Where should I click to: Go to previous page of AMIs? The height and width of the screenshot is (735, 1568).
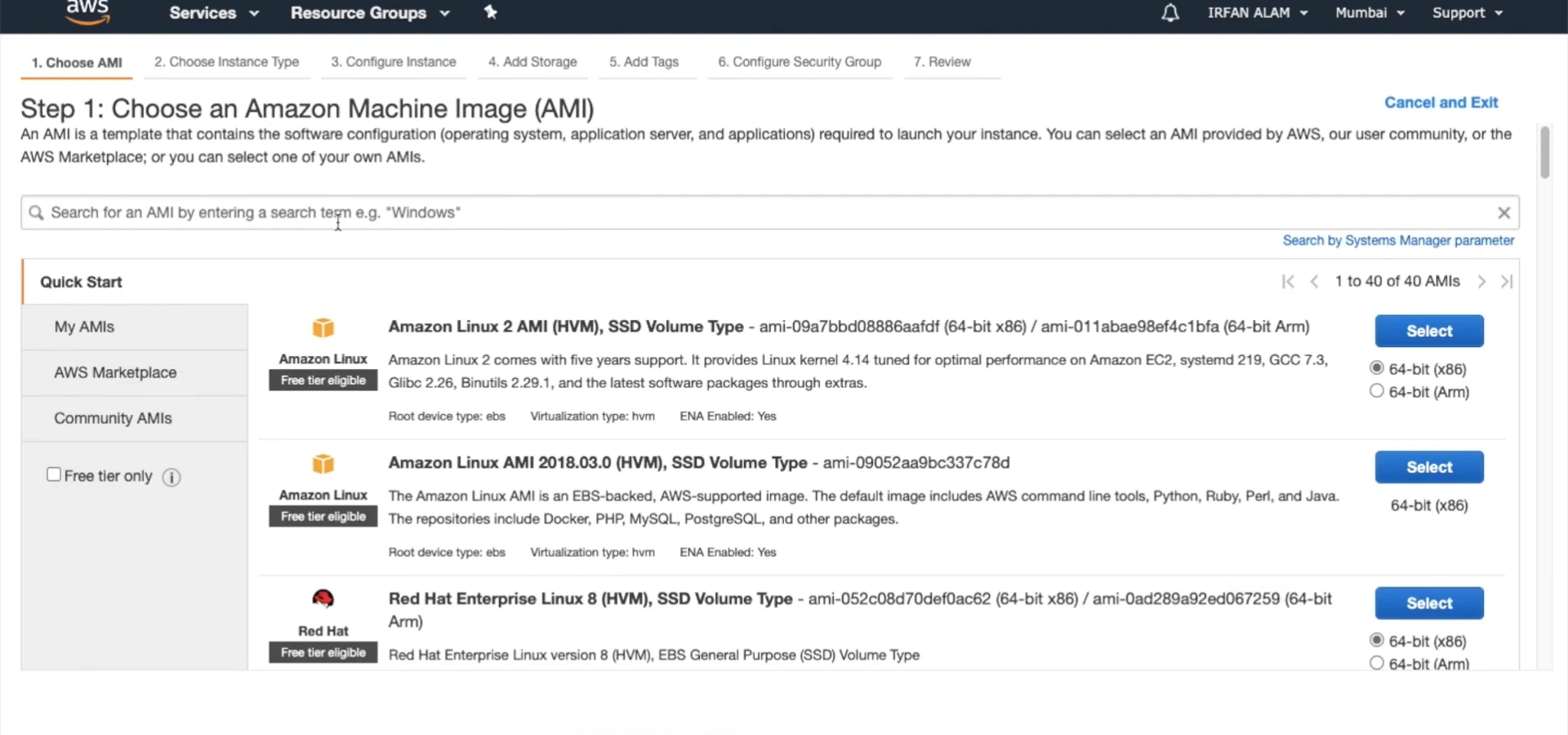(x=1314, y=282)
